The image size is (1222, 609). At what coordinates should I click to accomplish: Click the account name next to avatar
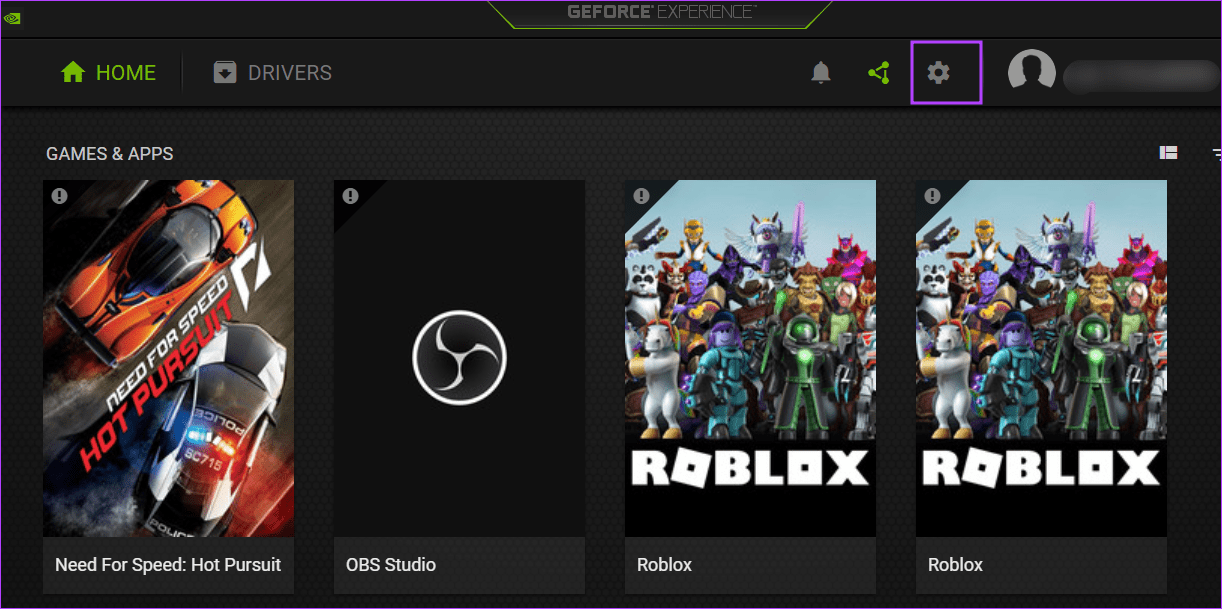1140,74
